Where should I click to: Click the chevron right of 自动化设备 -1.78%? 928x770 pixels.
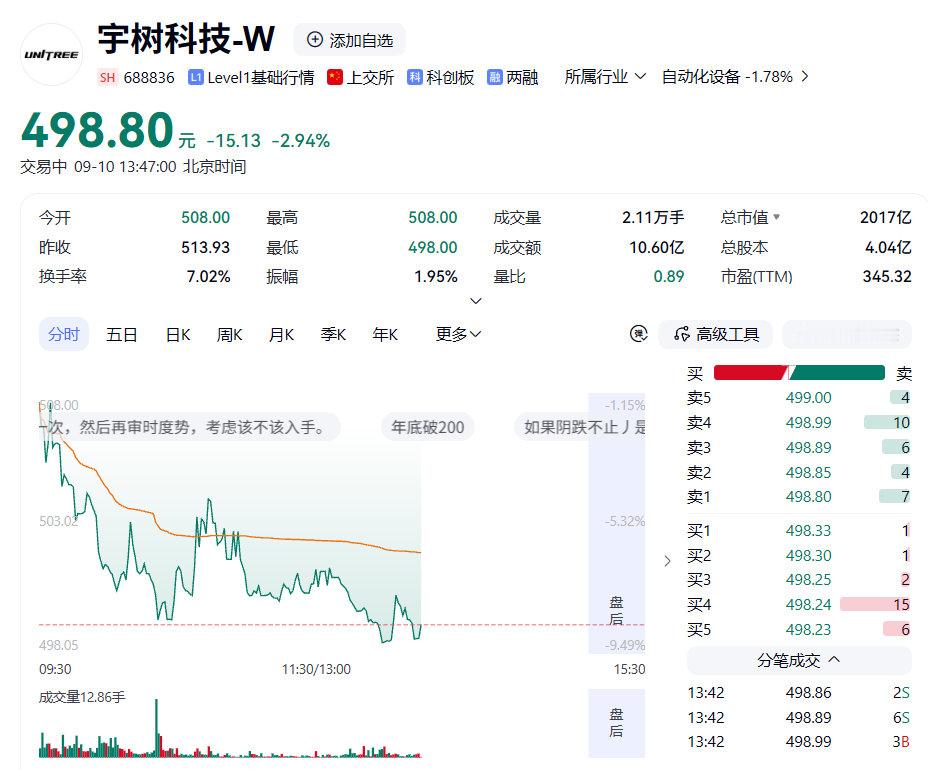tap(804, 76)
